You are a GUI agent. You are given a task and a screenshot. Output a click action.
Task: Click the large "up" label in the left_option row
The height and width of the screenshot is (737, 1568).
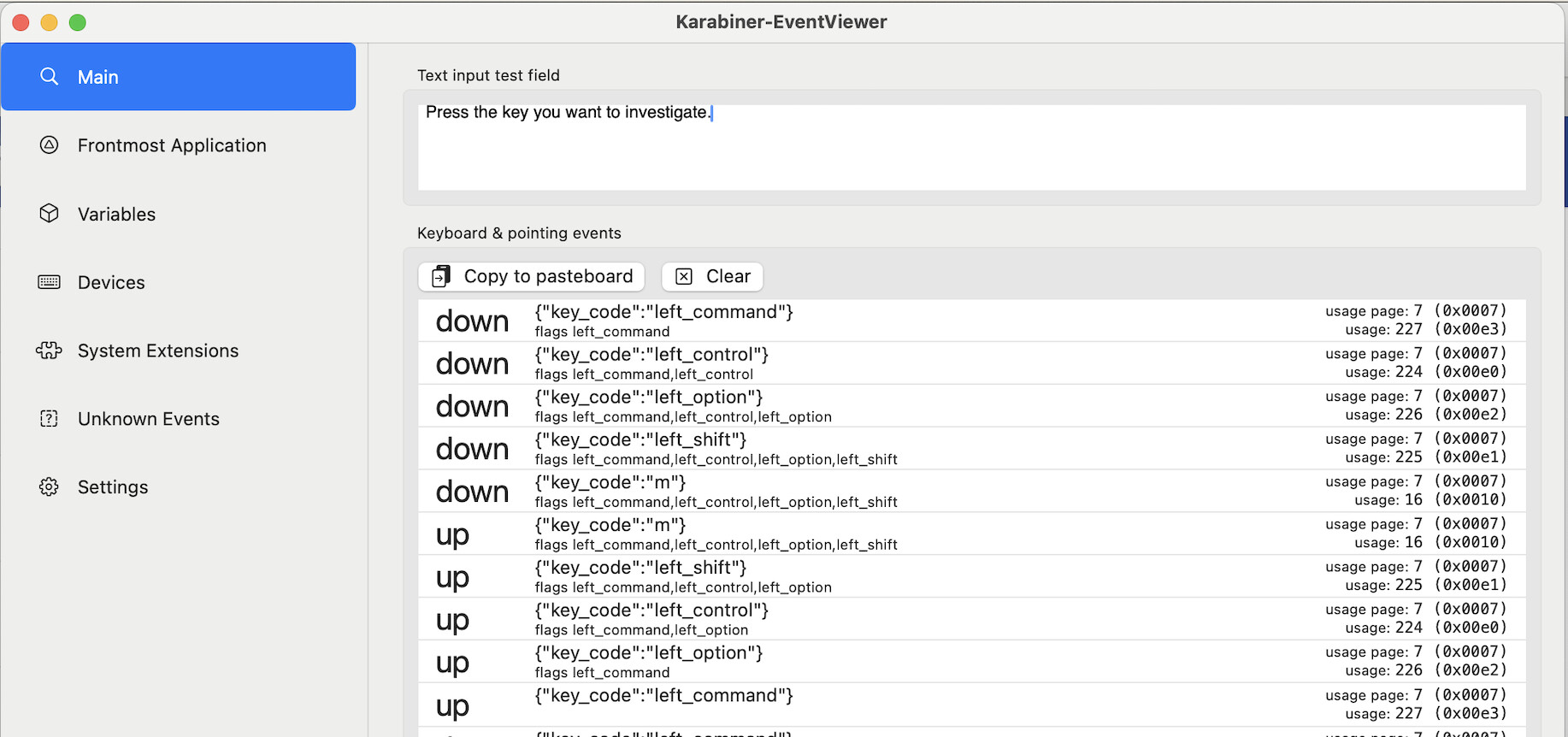point(452,663)
